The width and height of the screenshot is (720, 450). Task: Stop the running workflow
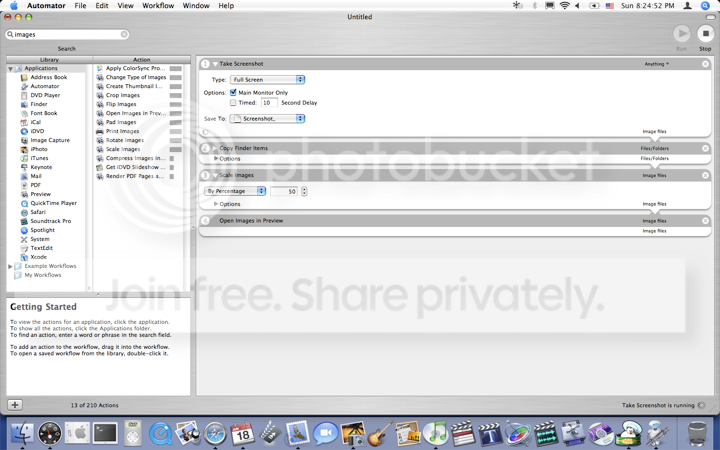point(705,34)
